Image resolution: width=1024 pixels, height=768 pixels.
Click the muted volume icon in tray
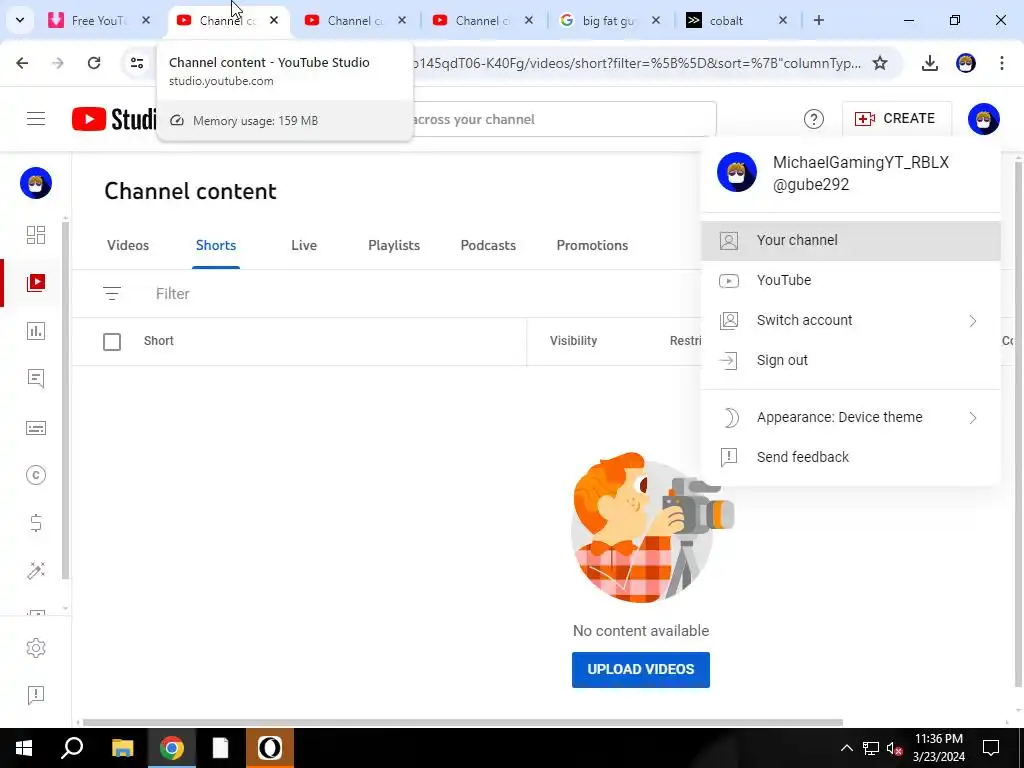pyautogui.click(x=895, y=748)
